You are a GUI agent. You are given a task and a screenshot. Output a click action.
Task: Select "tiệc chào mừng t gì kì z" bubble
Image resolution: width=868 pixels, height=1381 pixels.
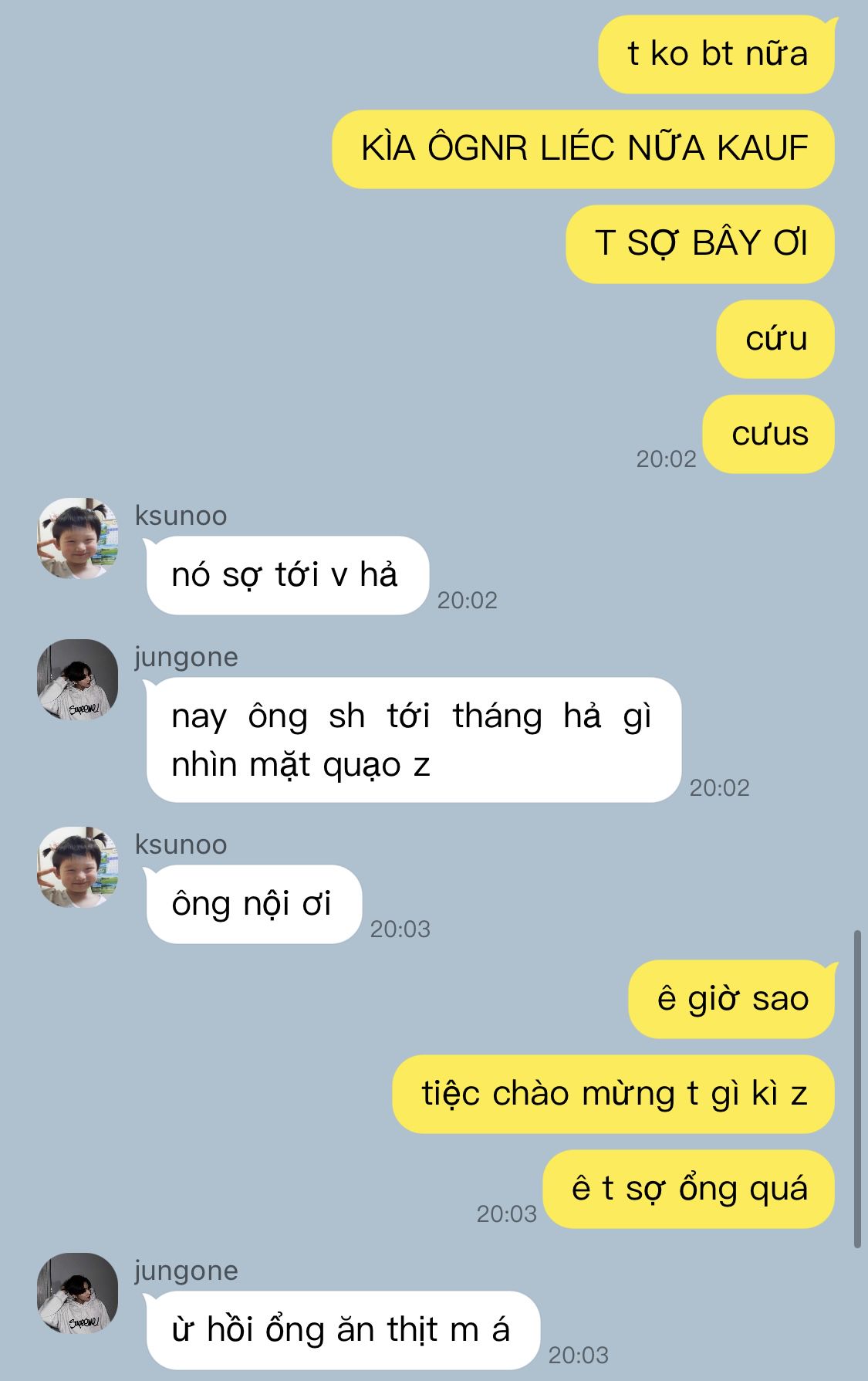(x=614, y=1094)
